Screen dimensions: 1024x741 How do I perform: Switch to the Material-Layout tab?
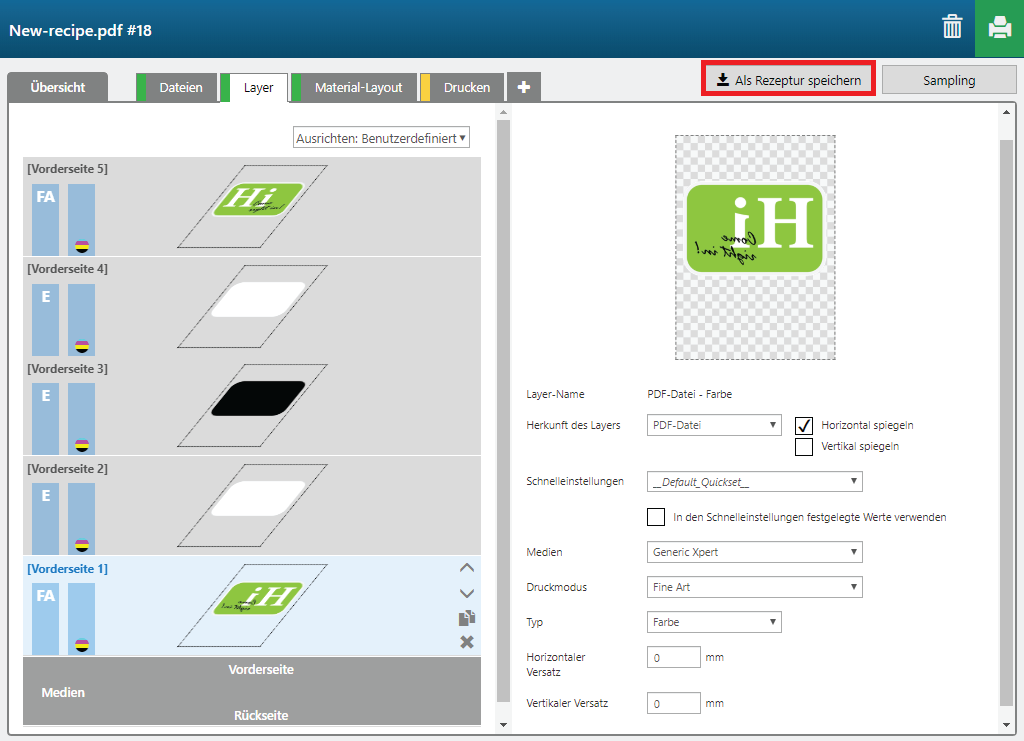tap(357, 88)
